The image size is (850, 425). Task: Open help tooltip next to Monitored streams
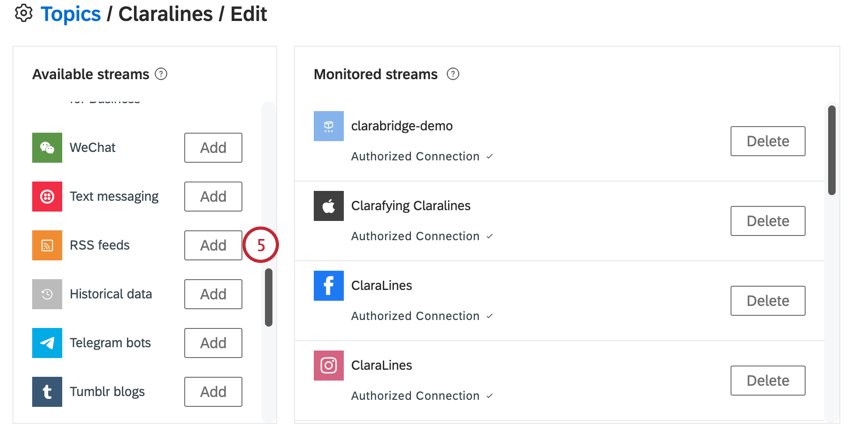(x=453, y=74)
